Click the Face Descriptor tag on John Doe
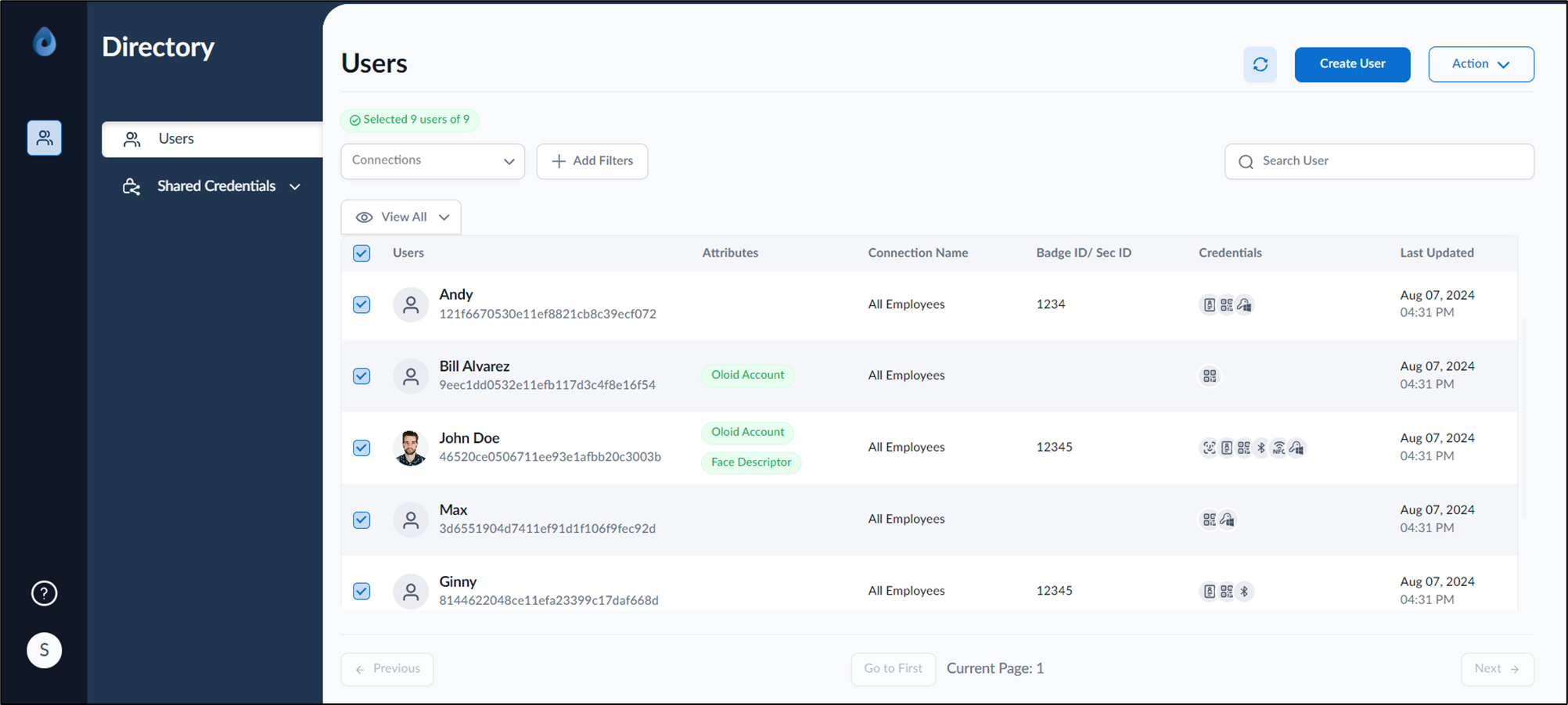 pos(751,462)
